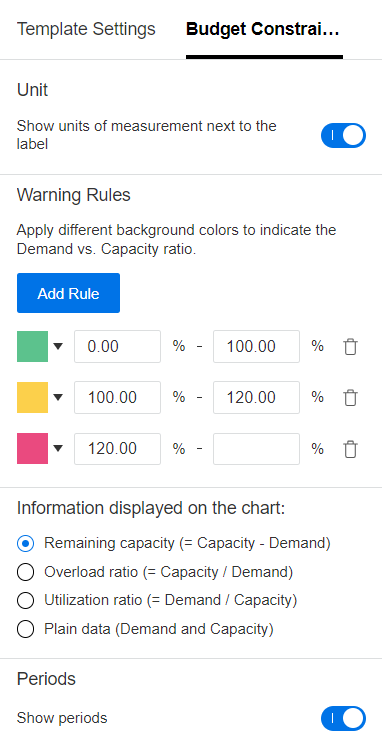Select Overload ratio radio option

pos(25,572)
